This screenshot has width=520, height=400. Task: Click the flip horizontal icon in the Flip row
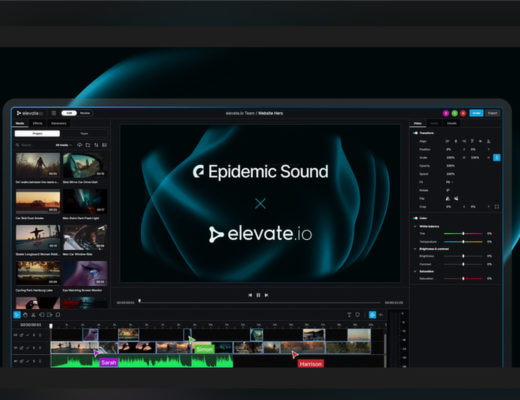click(x=448, y=199)
